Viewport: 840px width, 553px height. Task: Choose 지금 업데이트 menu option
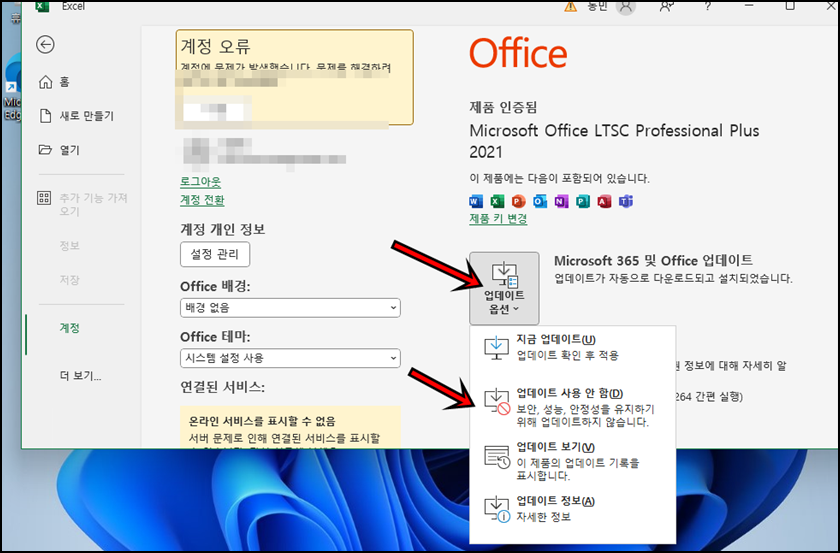click(x=572, y=347)
